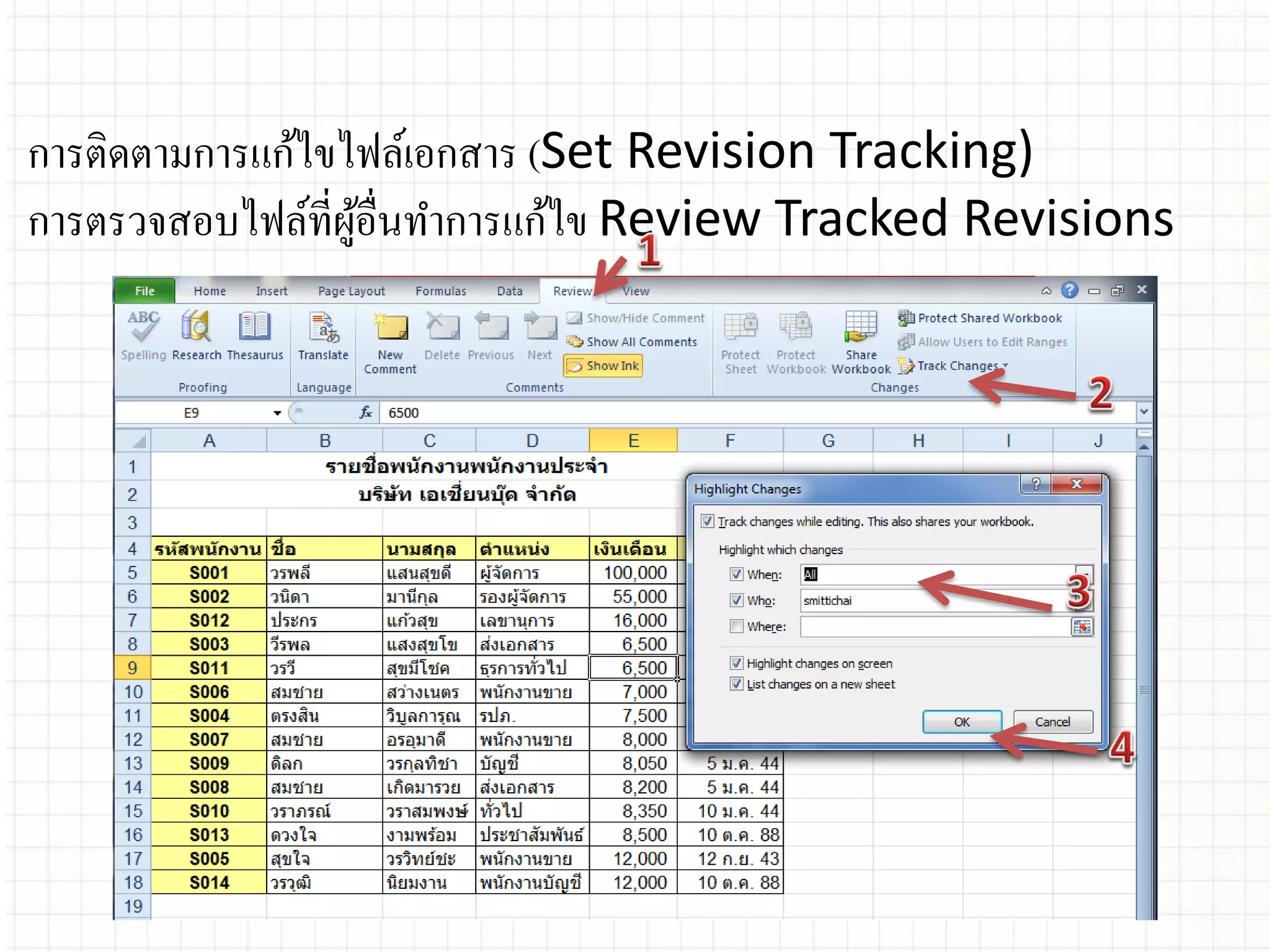Open the Who combo box showing smittichai

(x=946, y=601)
